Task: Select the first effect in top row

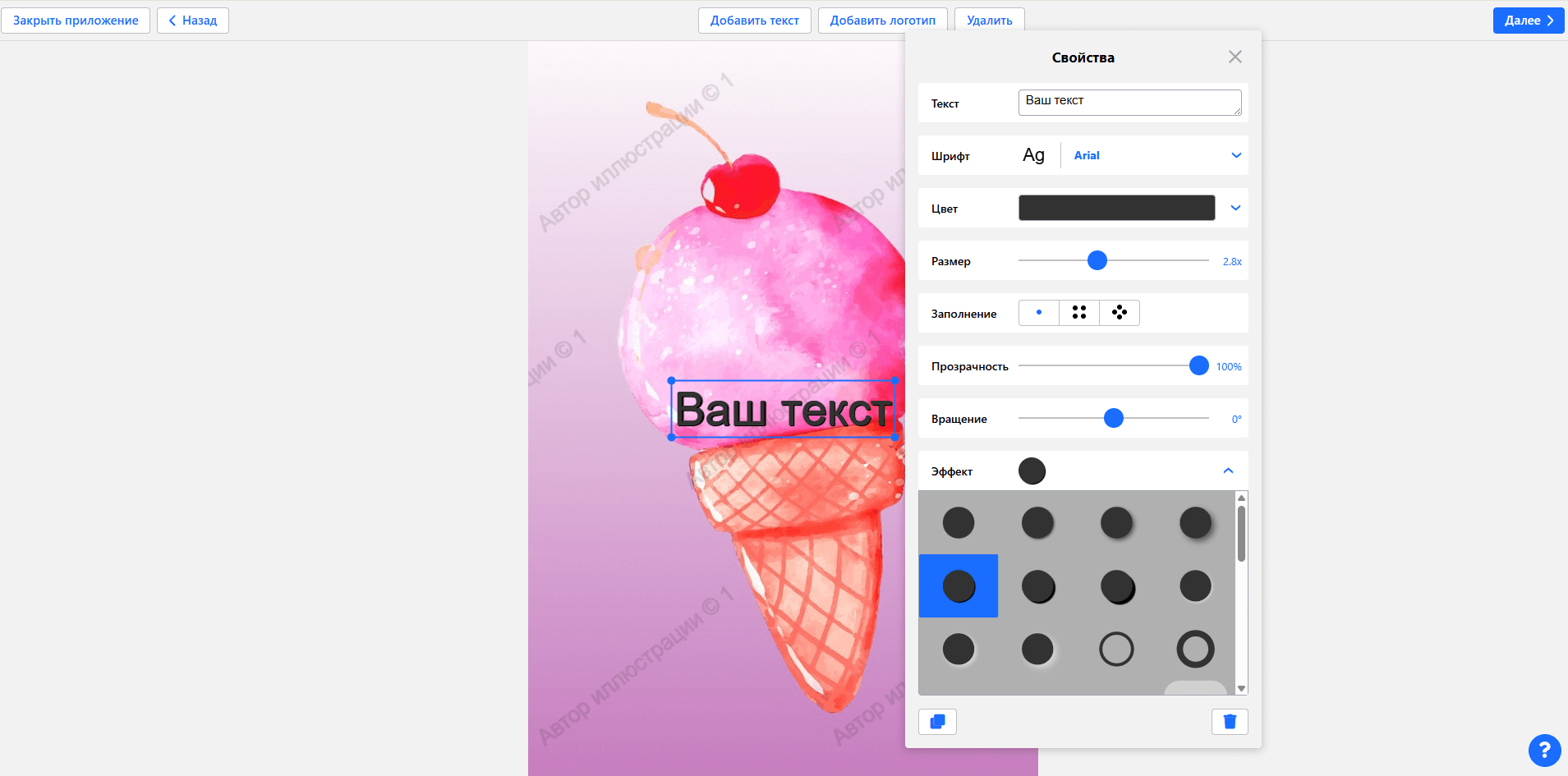Action: point(959,523)
